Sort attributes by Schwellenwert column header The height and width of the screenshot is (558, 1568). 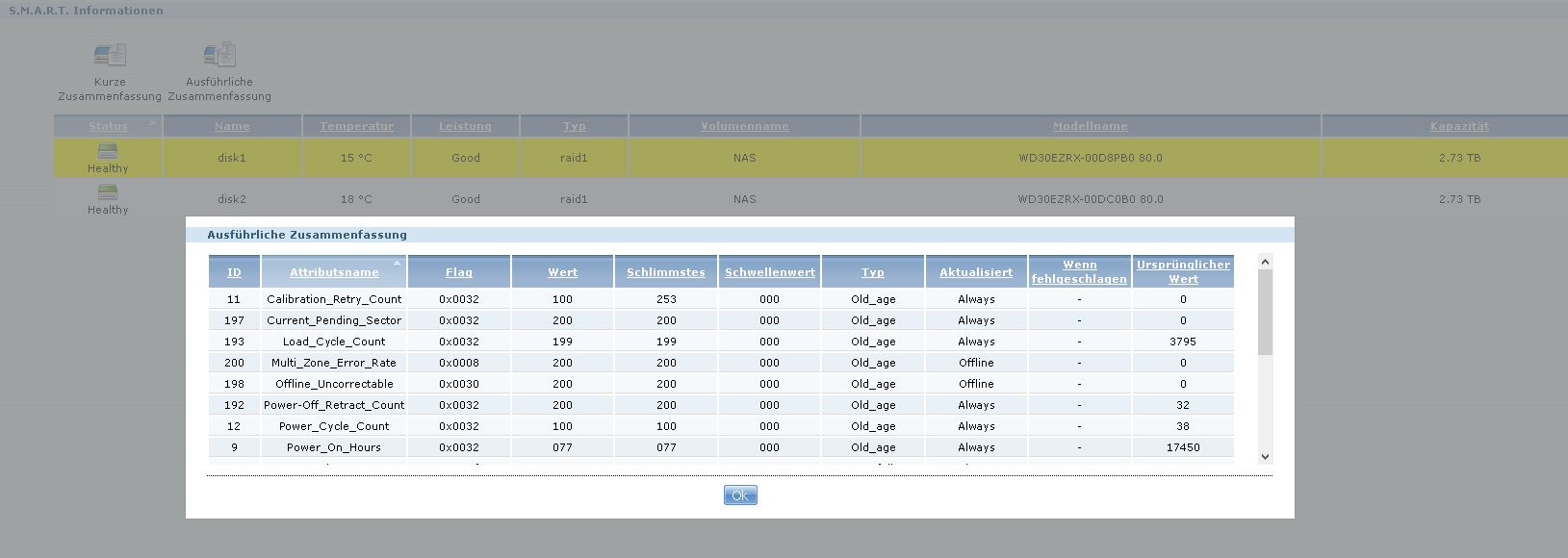(770, 272)
